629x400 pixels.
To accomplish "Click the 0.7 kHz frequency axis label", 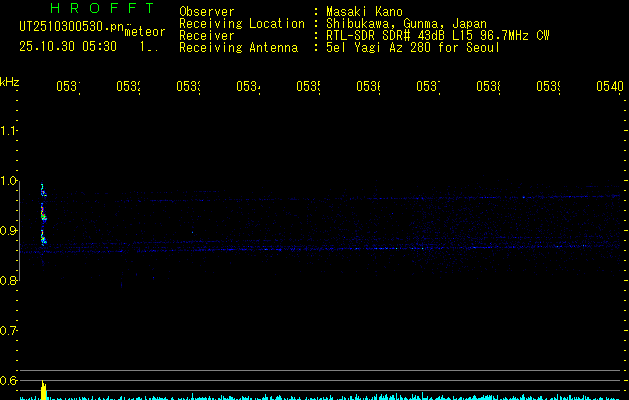I will [x=9, y=331].
